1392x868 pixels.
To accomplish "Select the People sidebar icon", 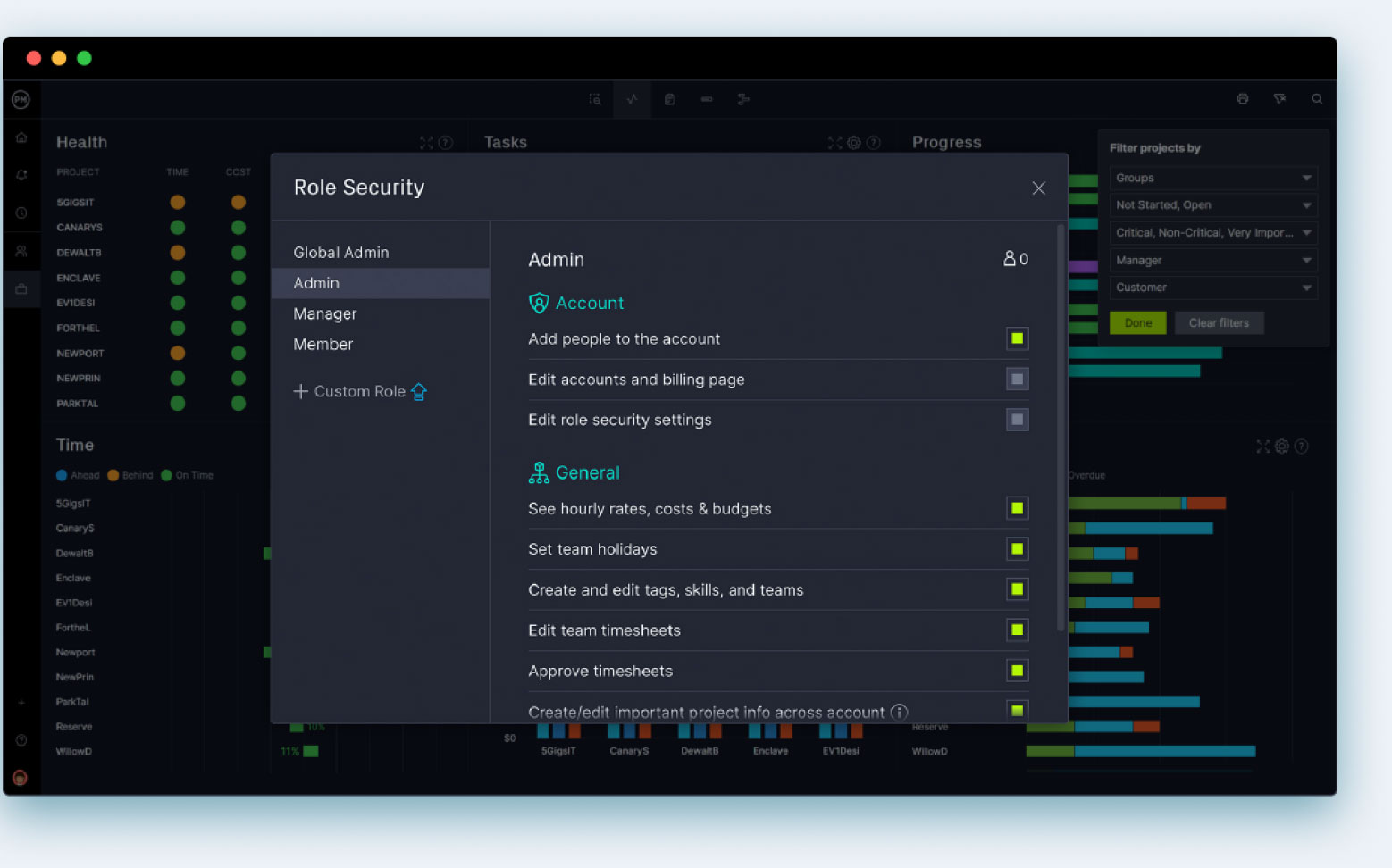I will [x=21, y=251].
